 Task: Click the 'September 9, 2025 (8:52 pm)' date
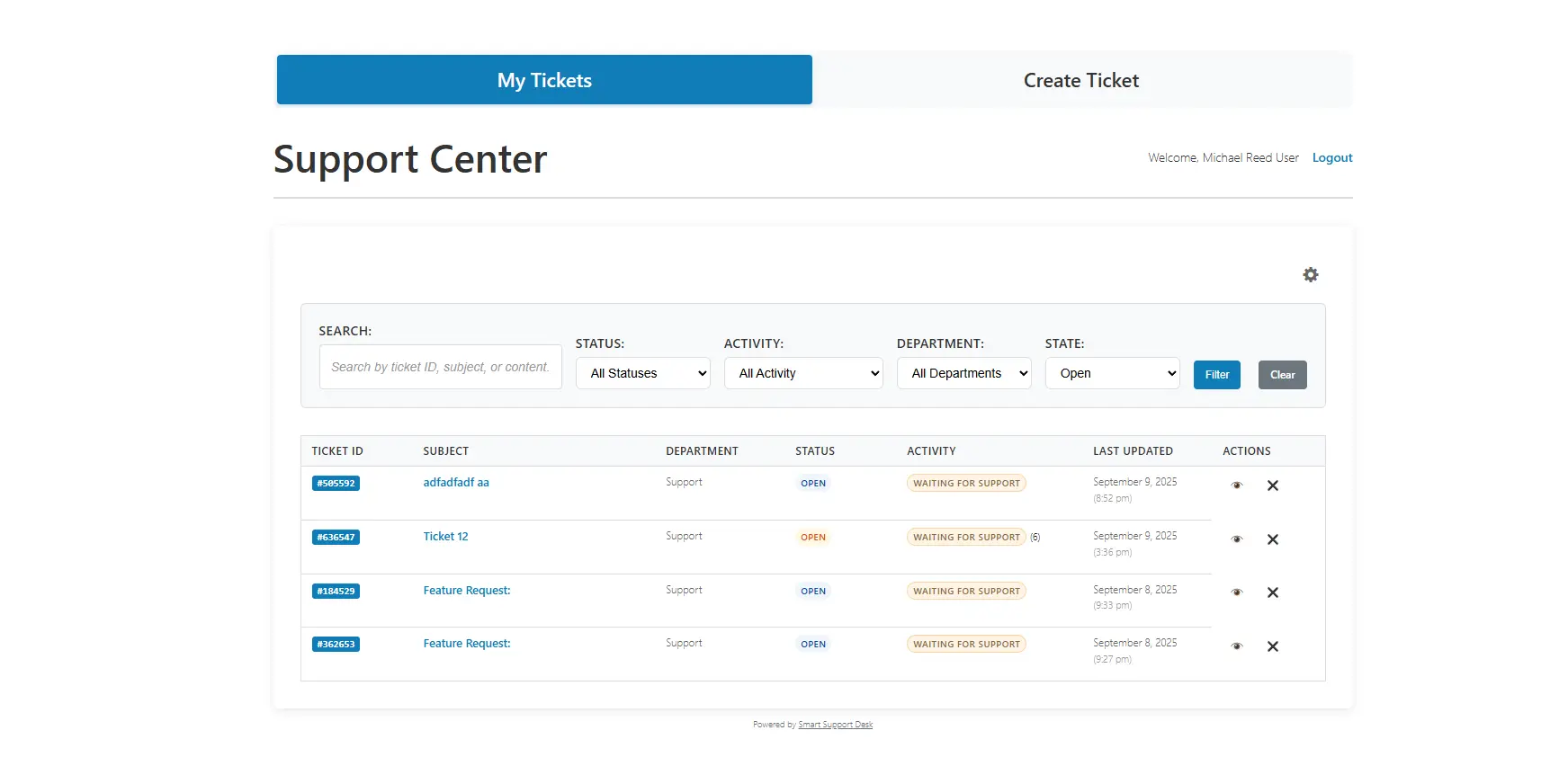coord(1135,490)
